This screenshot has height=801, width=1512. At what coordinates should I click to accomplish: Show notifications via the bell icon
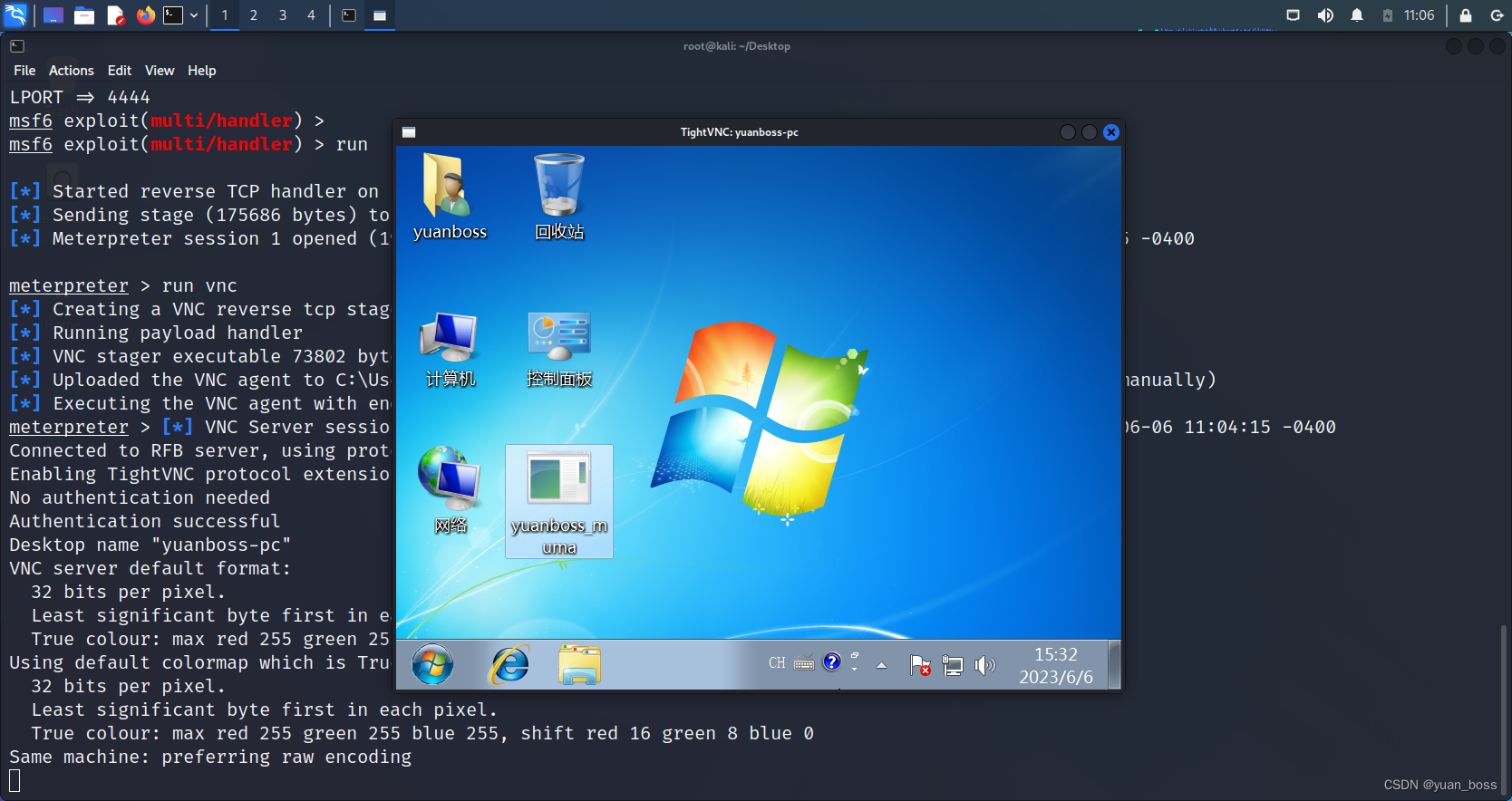[x=1357, y=15]
